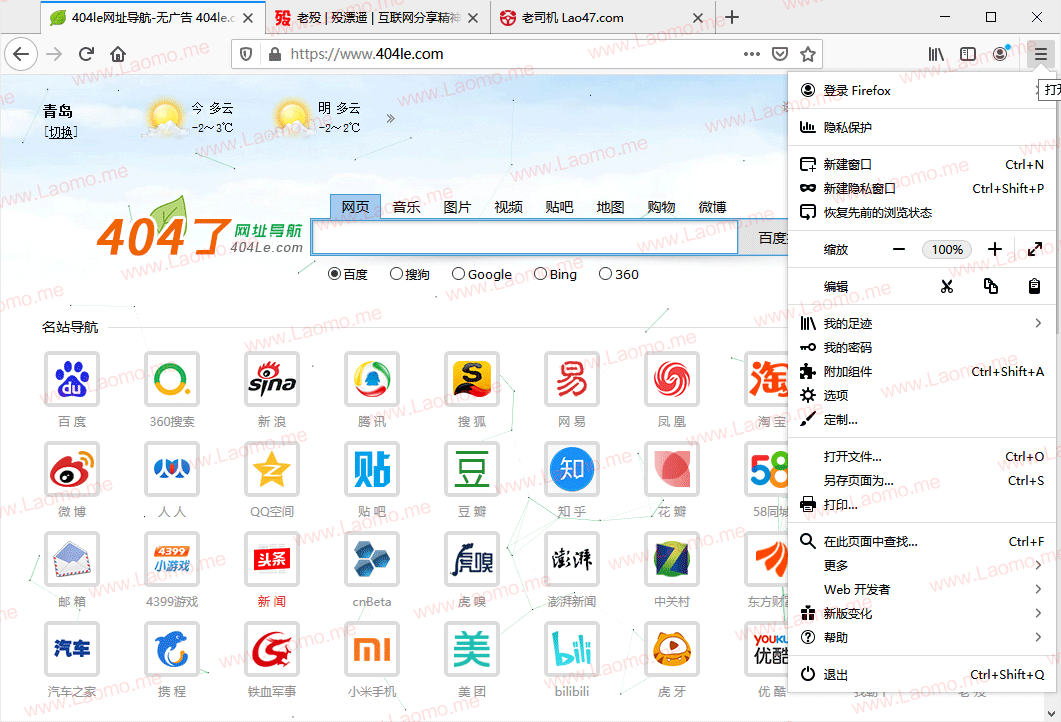The height and width of the screenshot is (722, 1061).
Task: Select the 搜狗 search engine radio
Action: (x=396, y=274)
